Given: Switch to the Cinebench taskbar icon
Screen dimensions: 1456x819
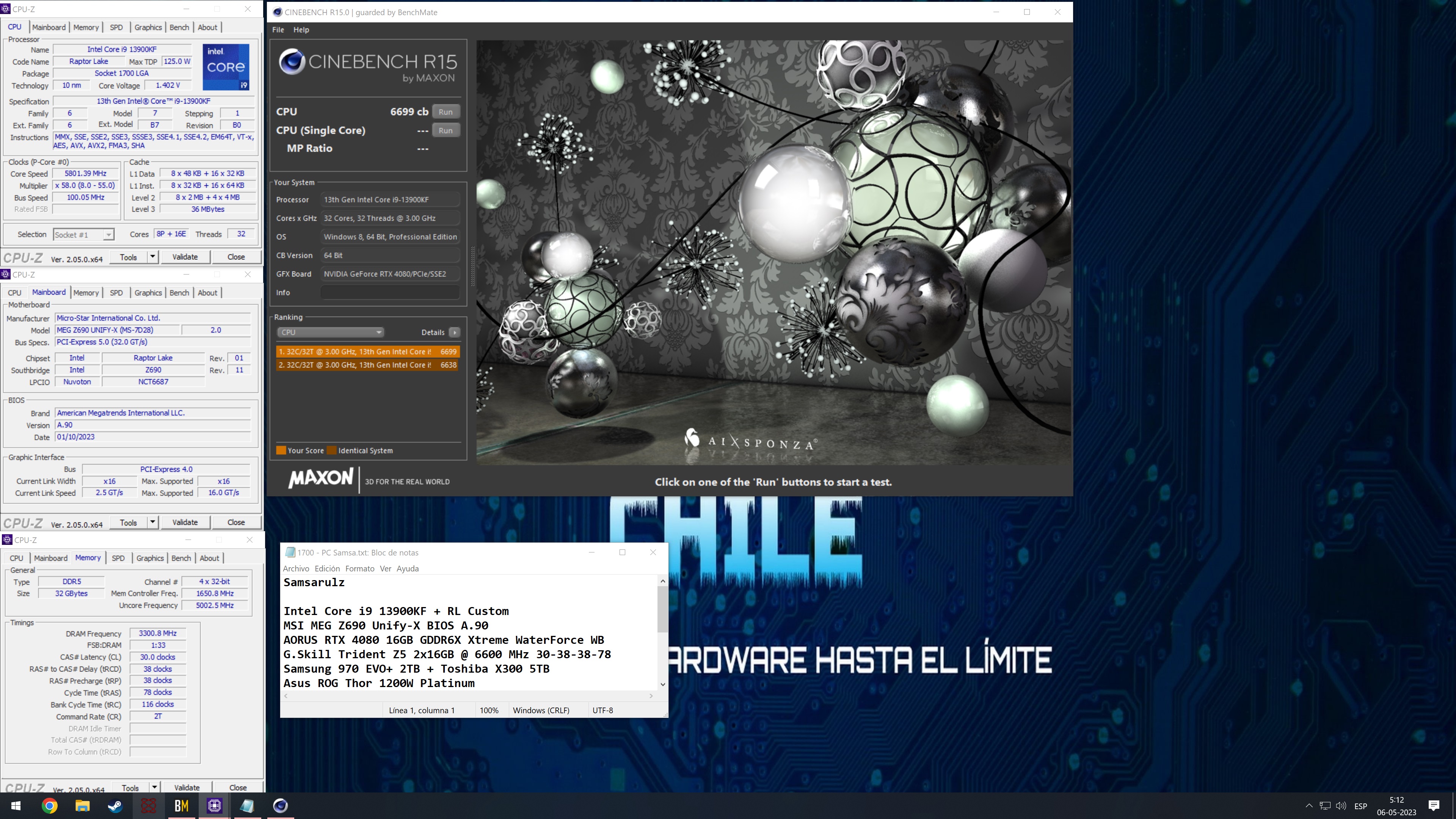Looking at the screenshot, I should pos(280,805).
